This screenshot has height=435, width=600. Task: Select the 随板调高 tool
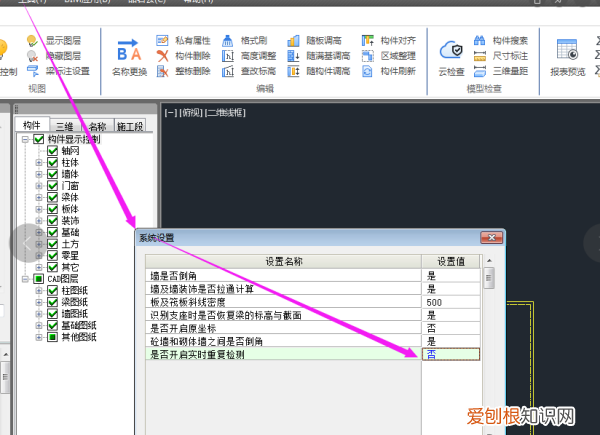[x=315, y=41]
